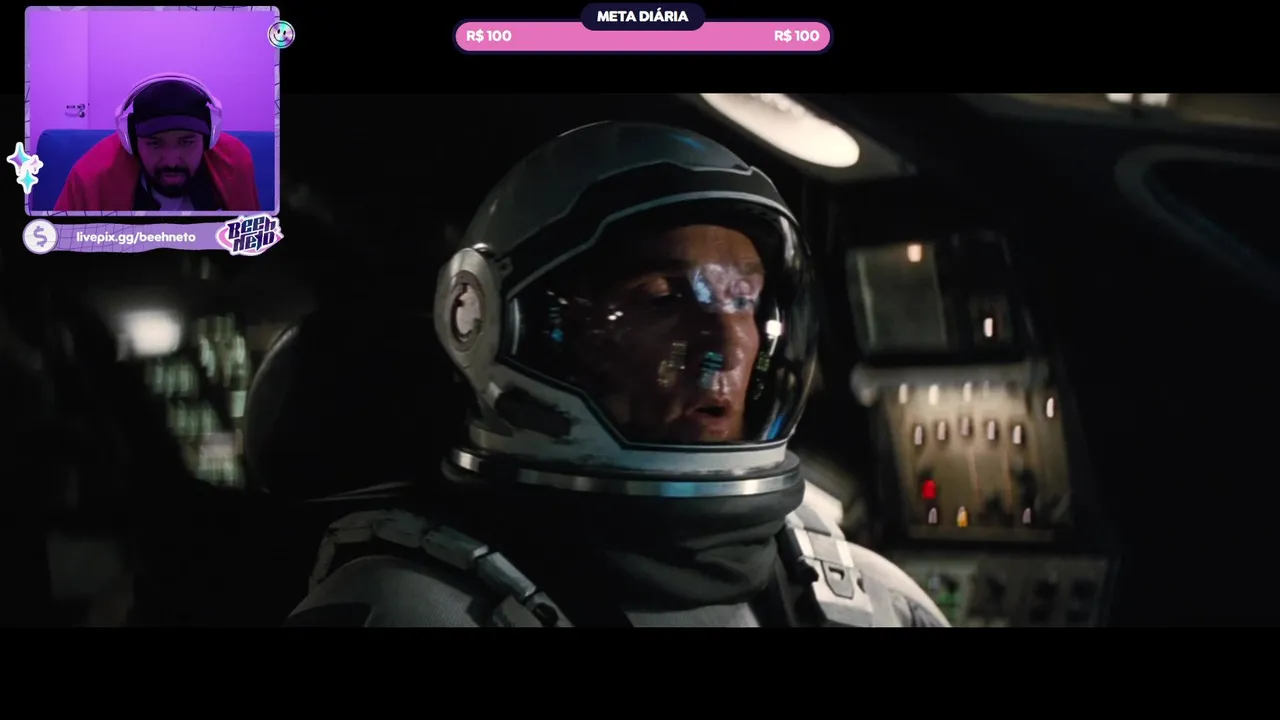Click the movie video frame
Screen dimensions: 1280x720
640,360
